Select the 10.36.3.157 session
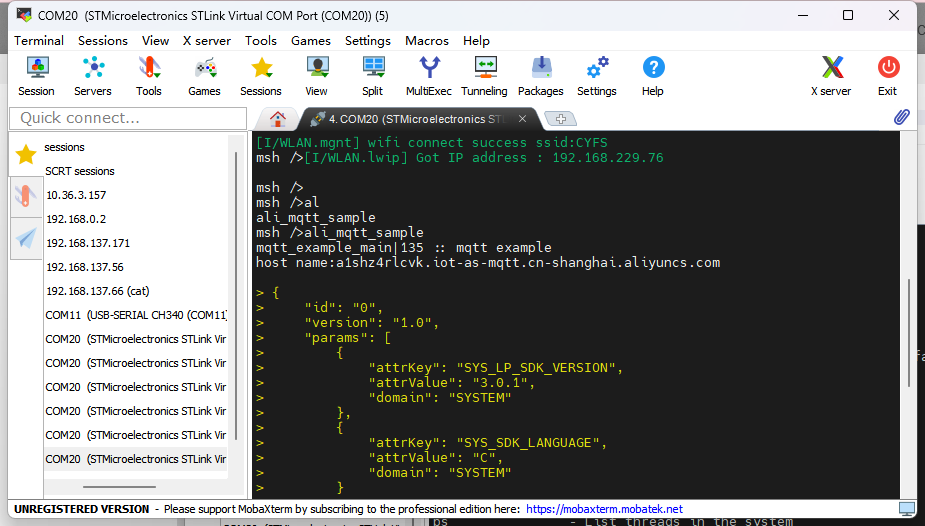 pyautogui.click(x=76, y=195)
